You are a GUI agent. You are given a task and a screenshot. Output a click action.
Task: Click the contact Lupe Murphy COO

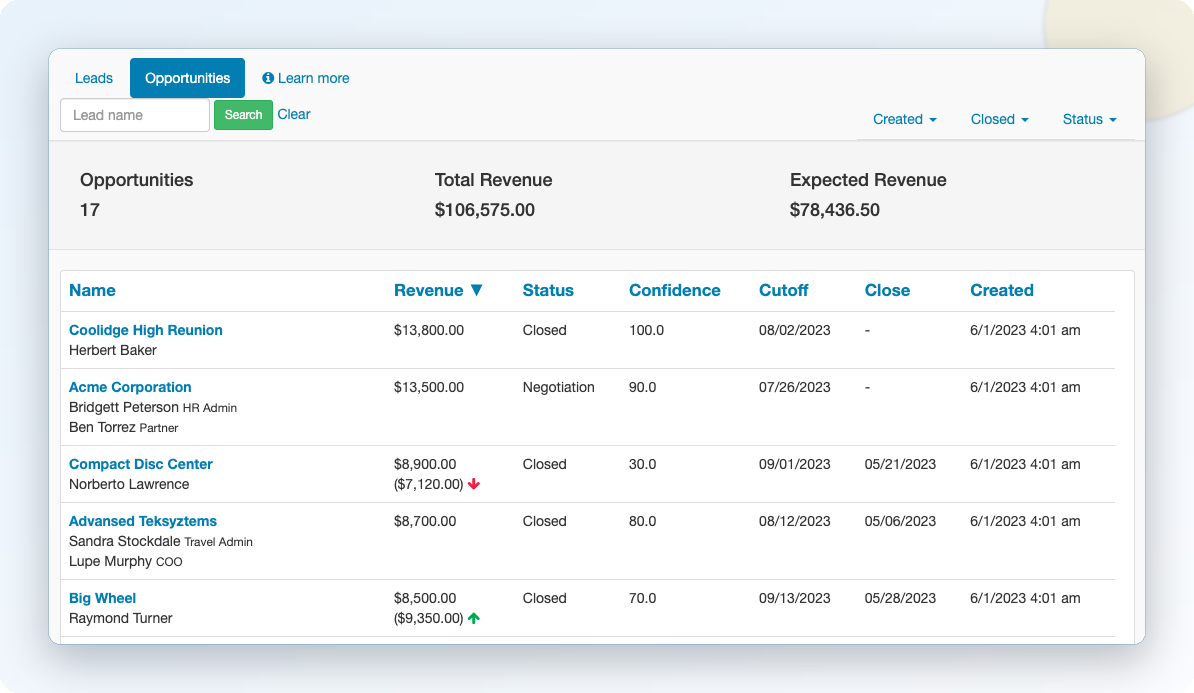pos(126,561)
